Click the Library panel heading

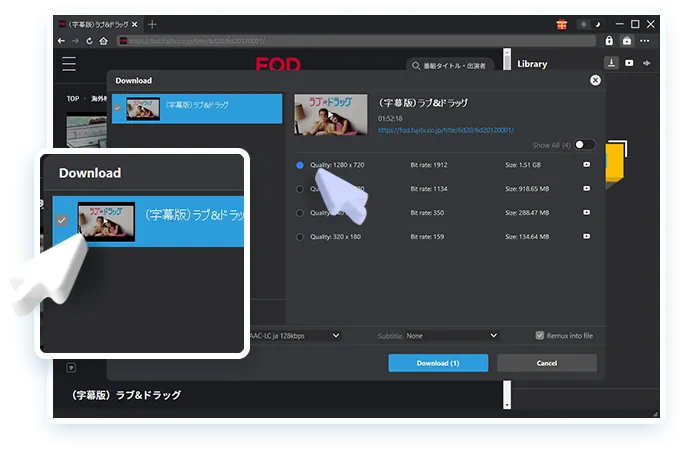(532, 64)
